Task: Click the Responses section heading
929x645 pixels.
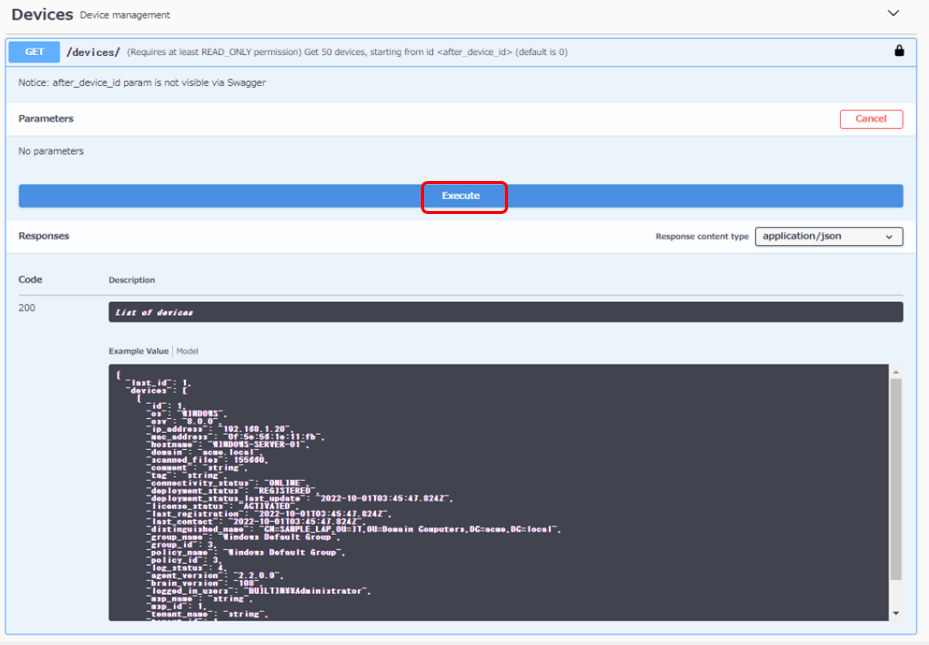Action: pyautogui.click(x=44, y=237)
